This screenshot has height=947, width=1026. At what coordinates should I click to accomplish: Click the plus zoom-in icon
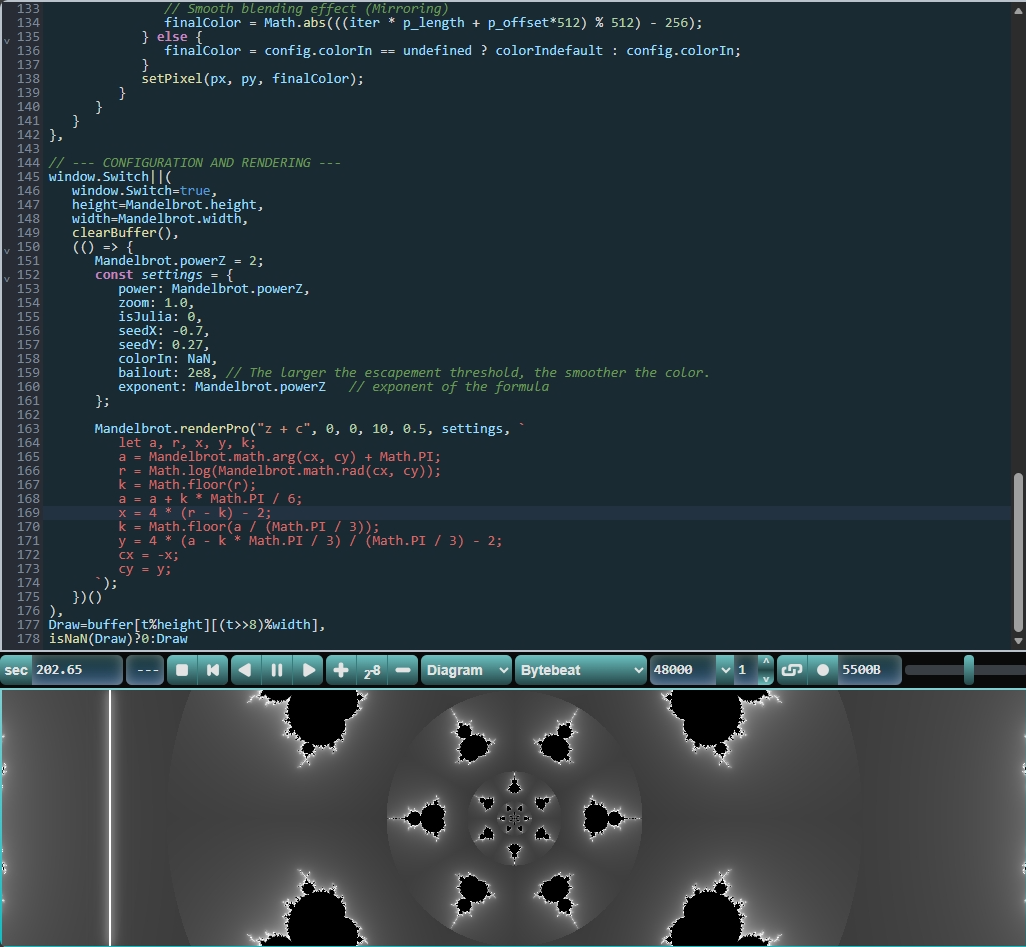coord(341,670)
